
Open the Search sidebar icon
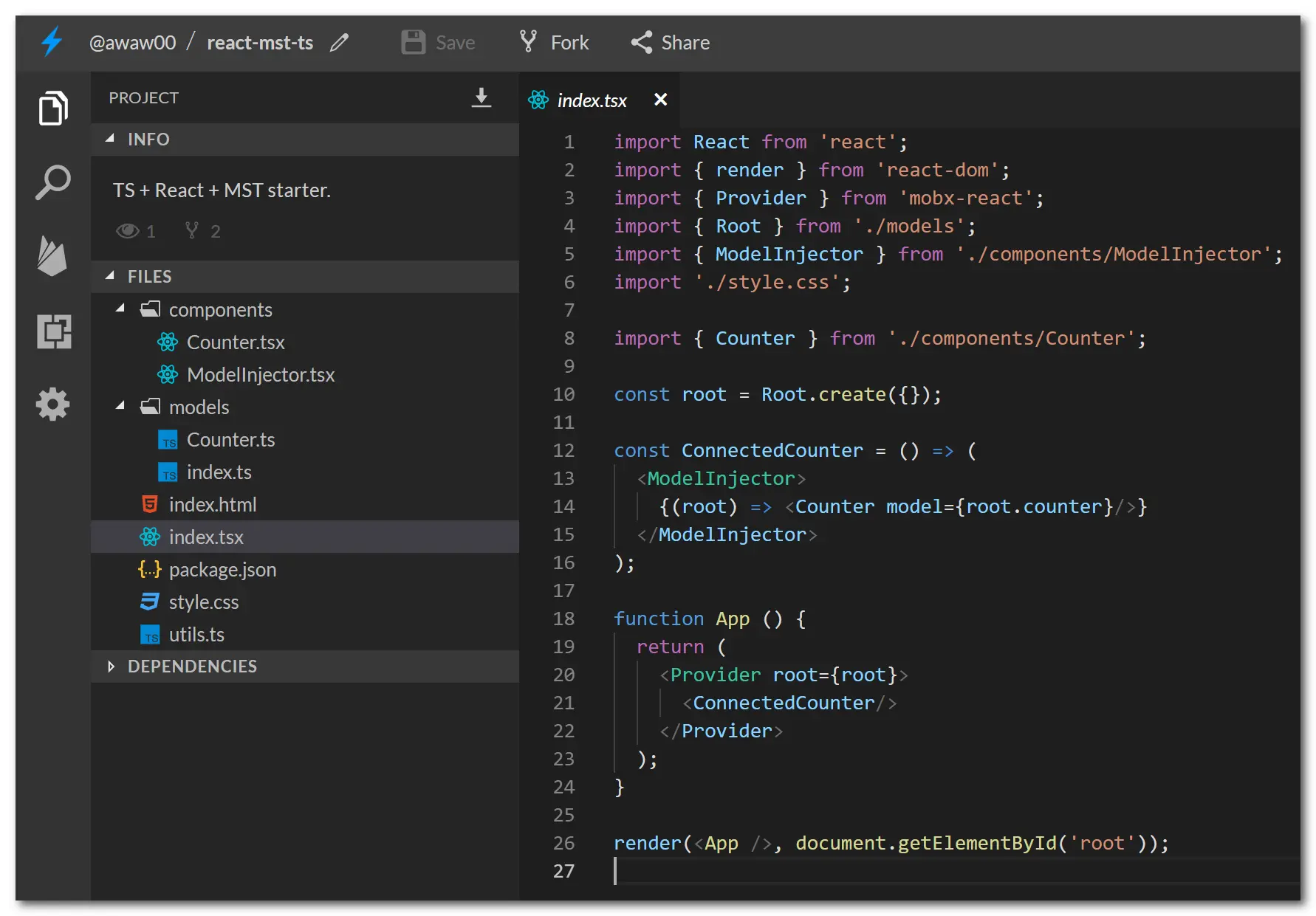(52, 182)
